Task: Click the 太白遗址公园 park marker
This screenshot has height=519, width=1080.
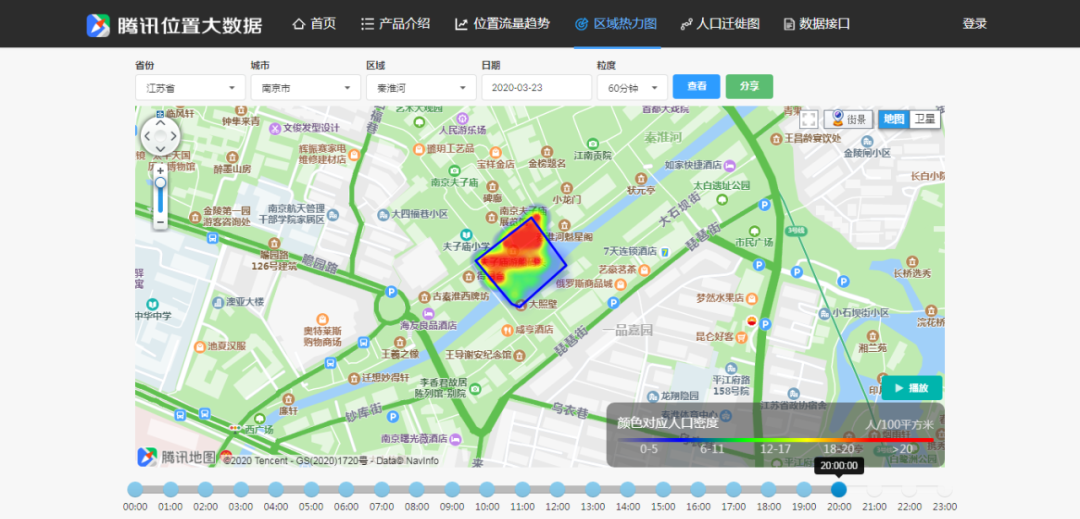Action: click(722, 200)
